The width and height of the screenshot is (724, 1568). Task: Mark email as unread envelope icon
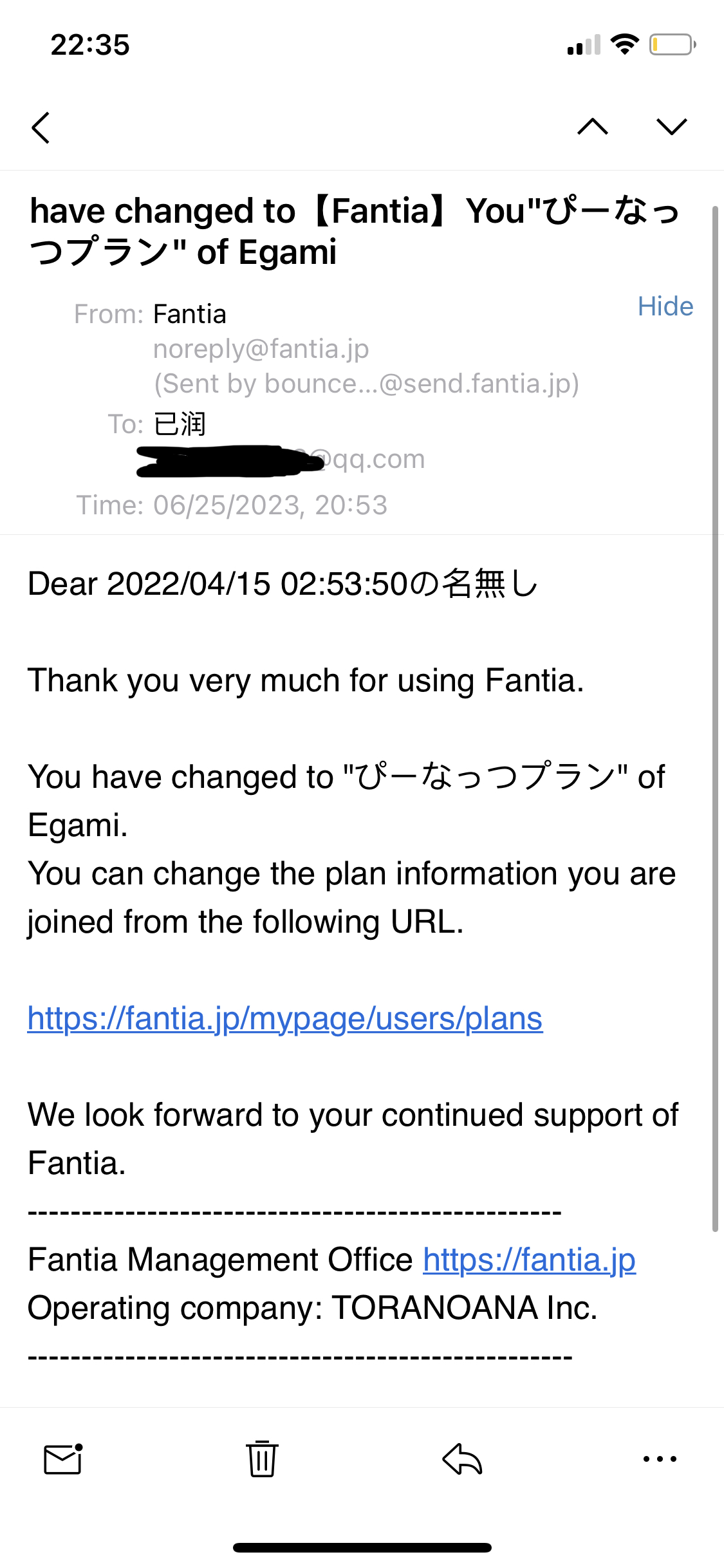(x=63, y=1459)
